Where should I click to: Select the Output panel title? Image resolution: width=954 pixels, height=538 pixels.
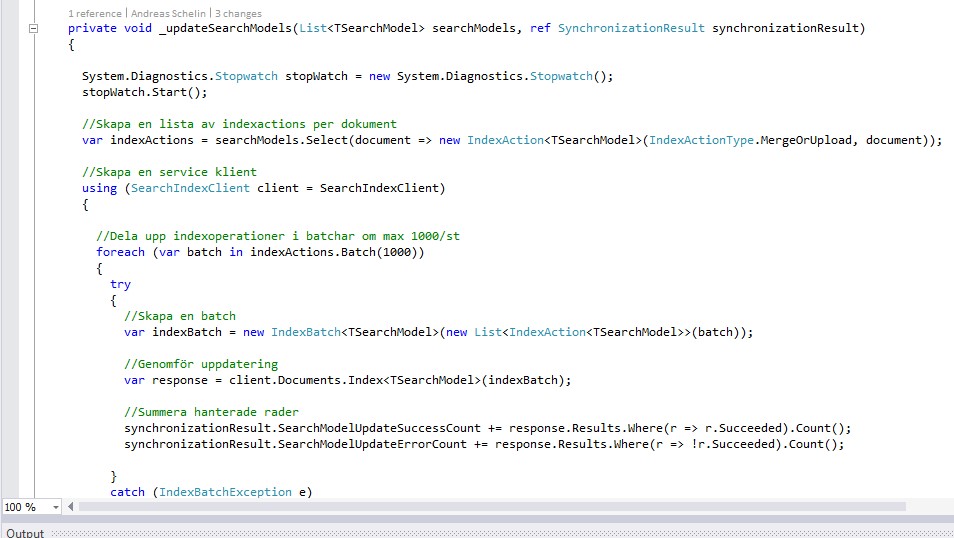[25, 533]
